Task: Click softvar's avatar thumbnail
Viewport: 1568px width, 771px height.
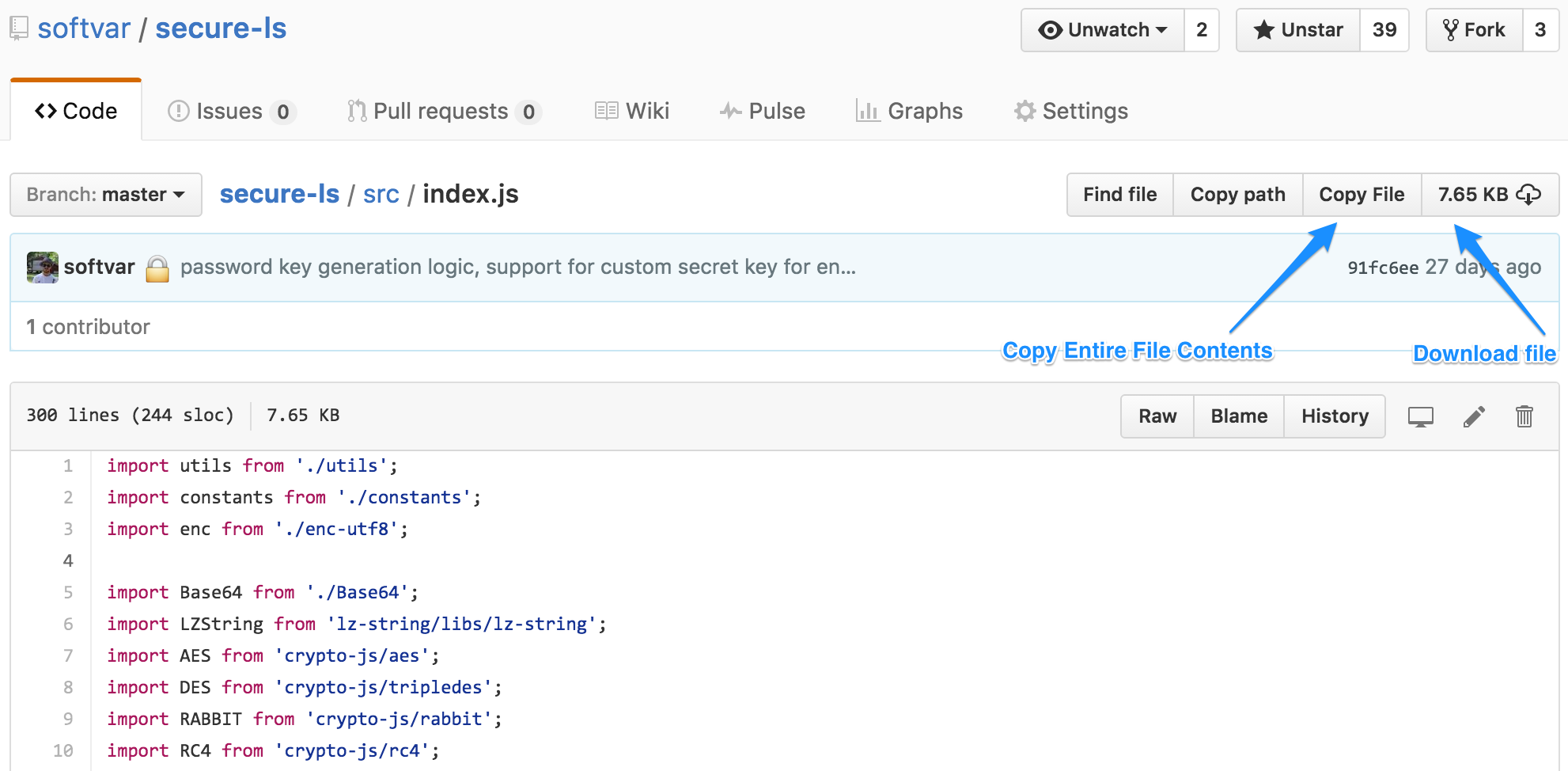Action: 43,268
